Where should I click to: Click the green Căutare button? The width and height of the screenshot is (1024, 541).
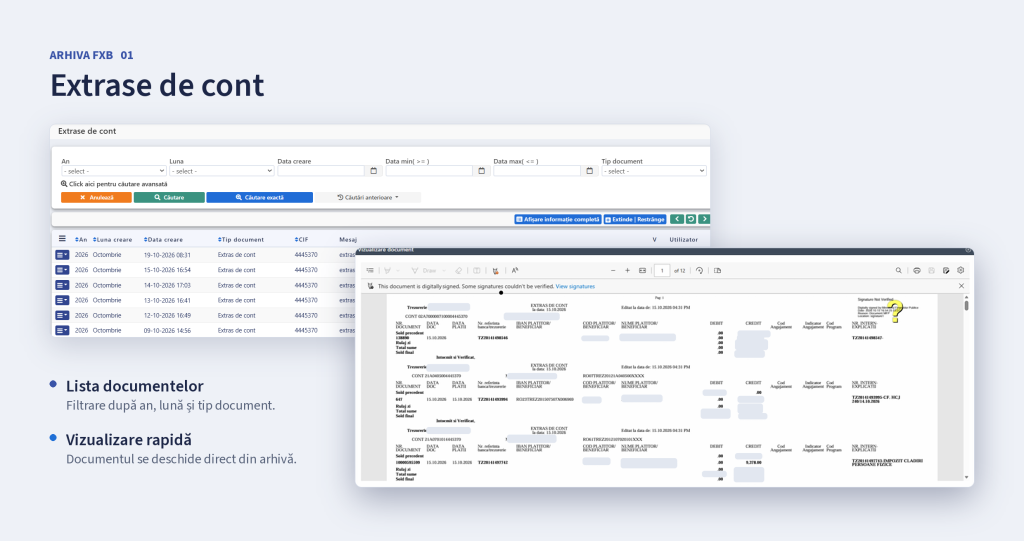click(169, 197)
